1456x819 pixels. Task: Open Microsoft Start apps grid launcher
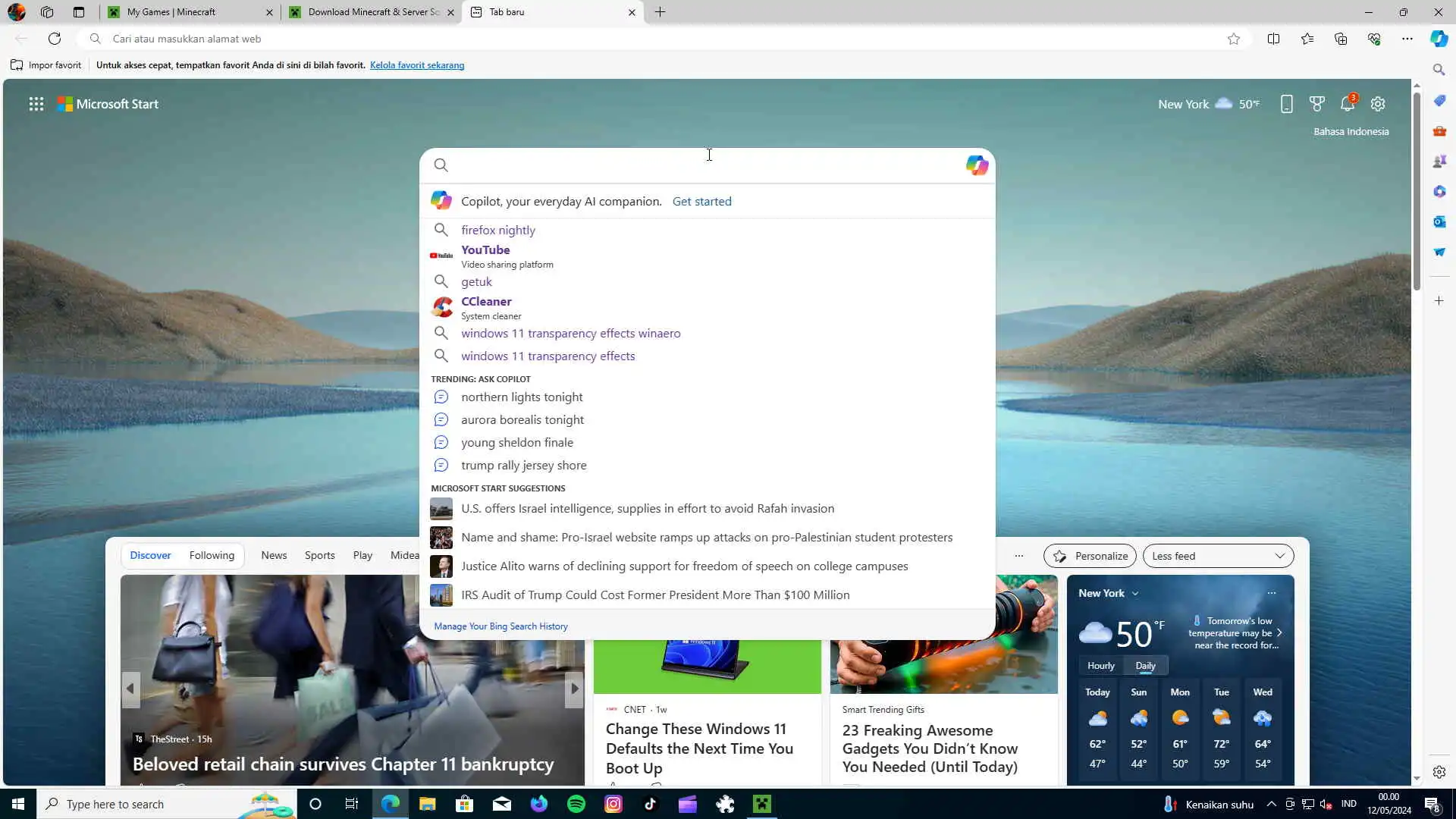[x=36, y=104]
